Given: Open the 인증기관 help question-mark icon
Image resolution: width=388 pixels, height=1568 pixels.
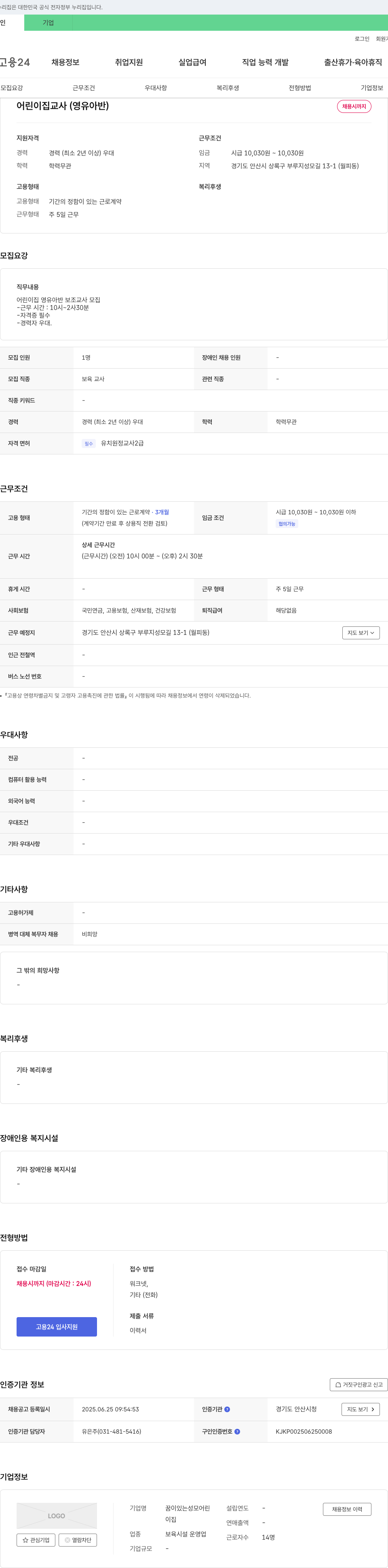Looking at the screenshot, I should click(x=227, y=1409).
